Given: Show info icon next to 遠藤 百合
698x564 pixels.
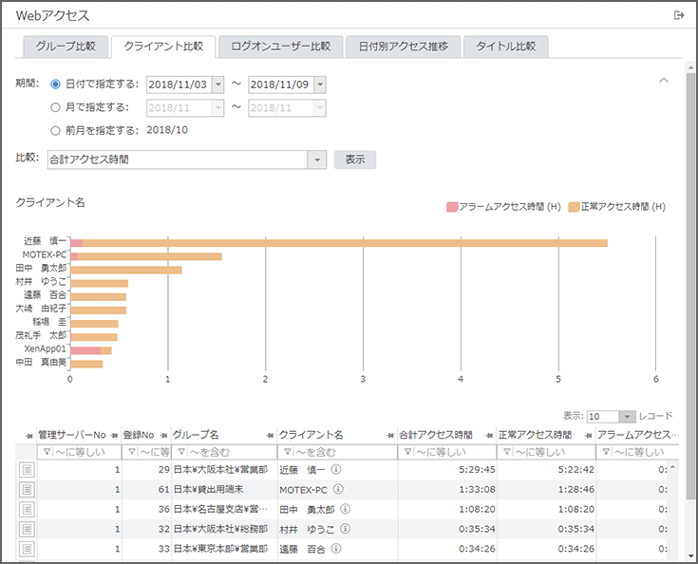Looking at the screenshot, I should 337,548.
